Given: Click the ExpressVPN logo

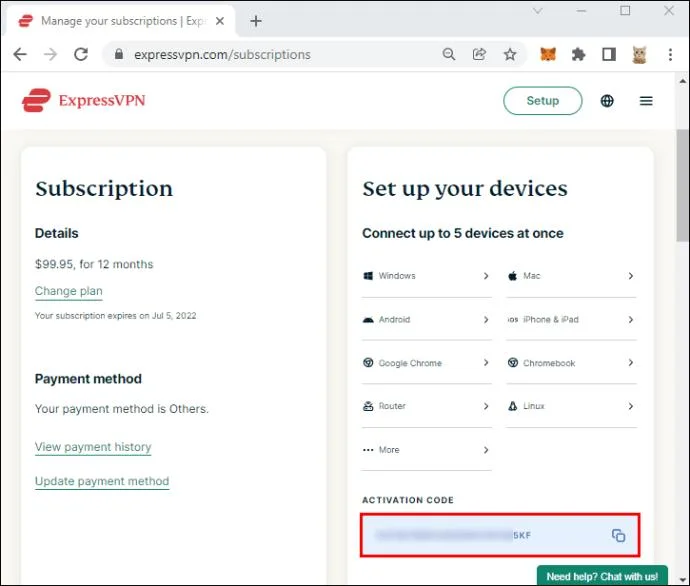Looking at the screenshot, I should (84, 100).
